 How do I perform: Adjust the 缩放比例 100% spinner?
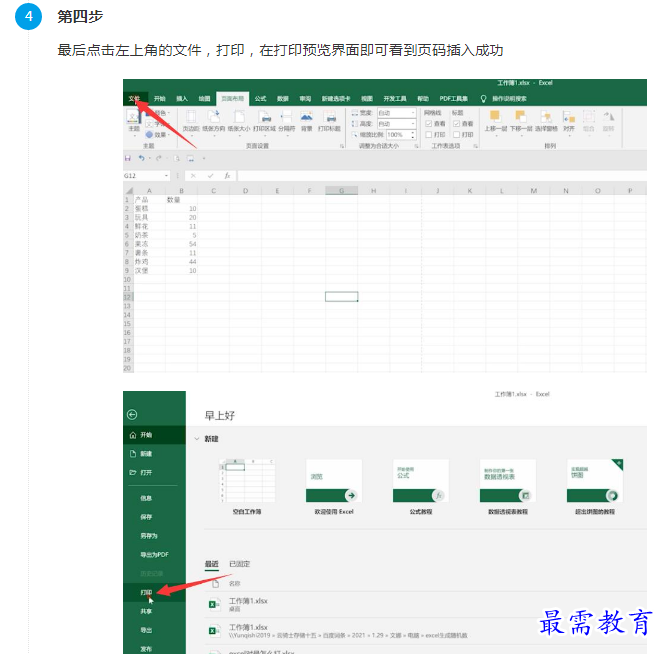[413, 135]
